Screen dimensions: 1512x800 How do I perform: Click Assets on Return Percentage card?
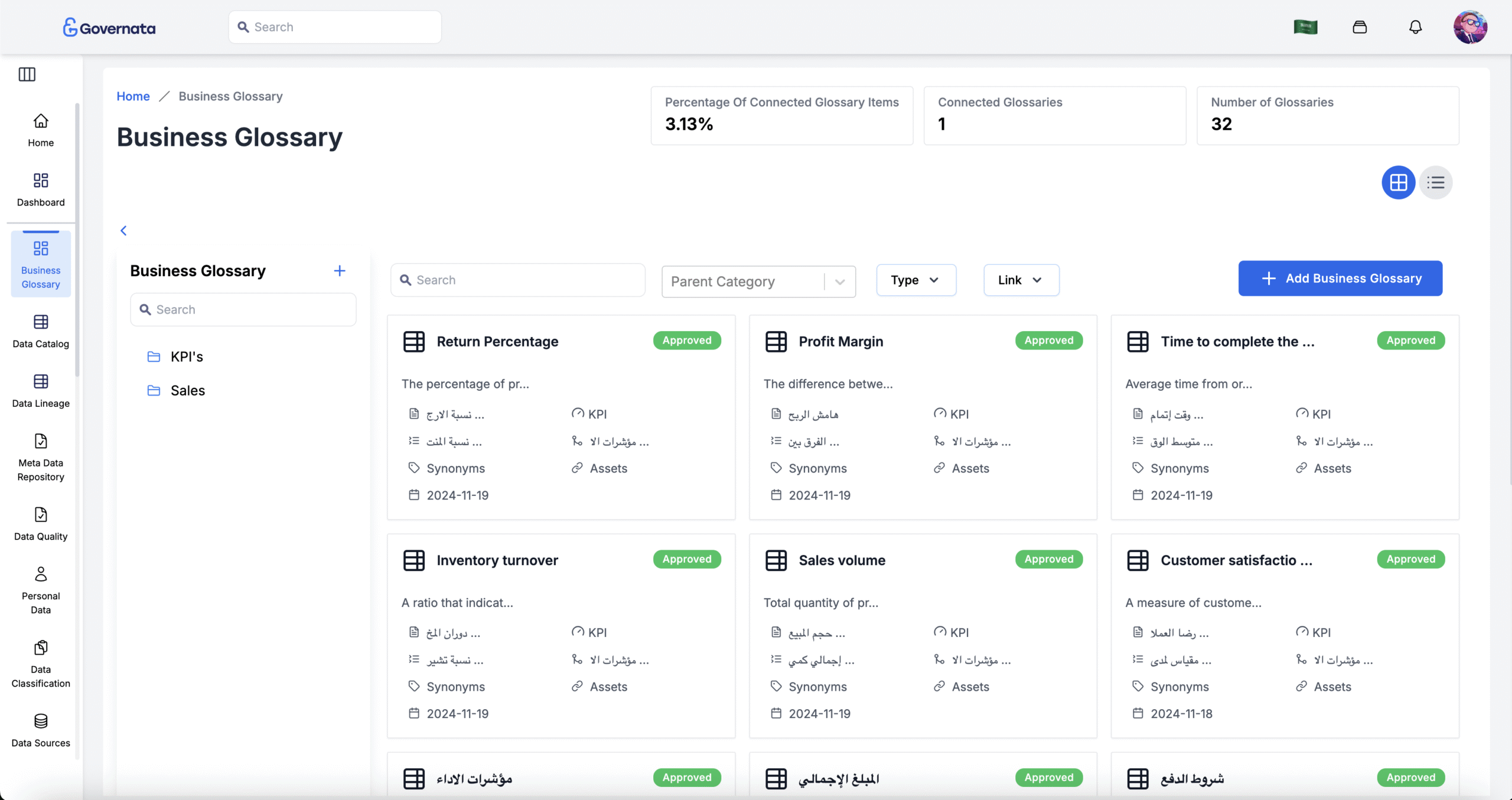pyautogui.click(x=608, y=468)
